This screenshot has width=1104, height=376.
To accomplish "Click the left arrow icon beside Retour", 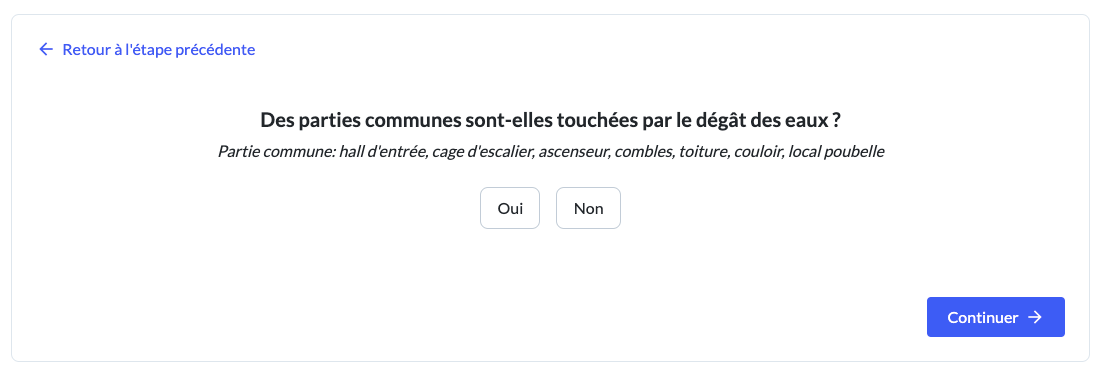I will pyautogui.click(x=46, y=49).
